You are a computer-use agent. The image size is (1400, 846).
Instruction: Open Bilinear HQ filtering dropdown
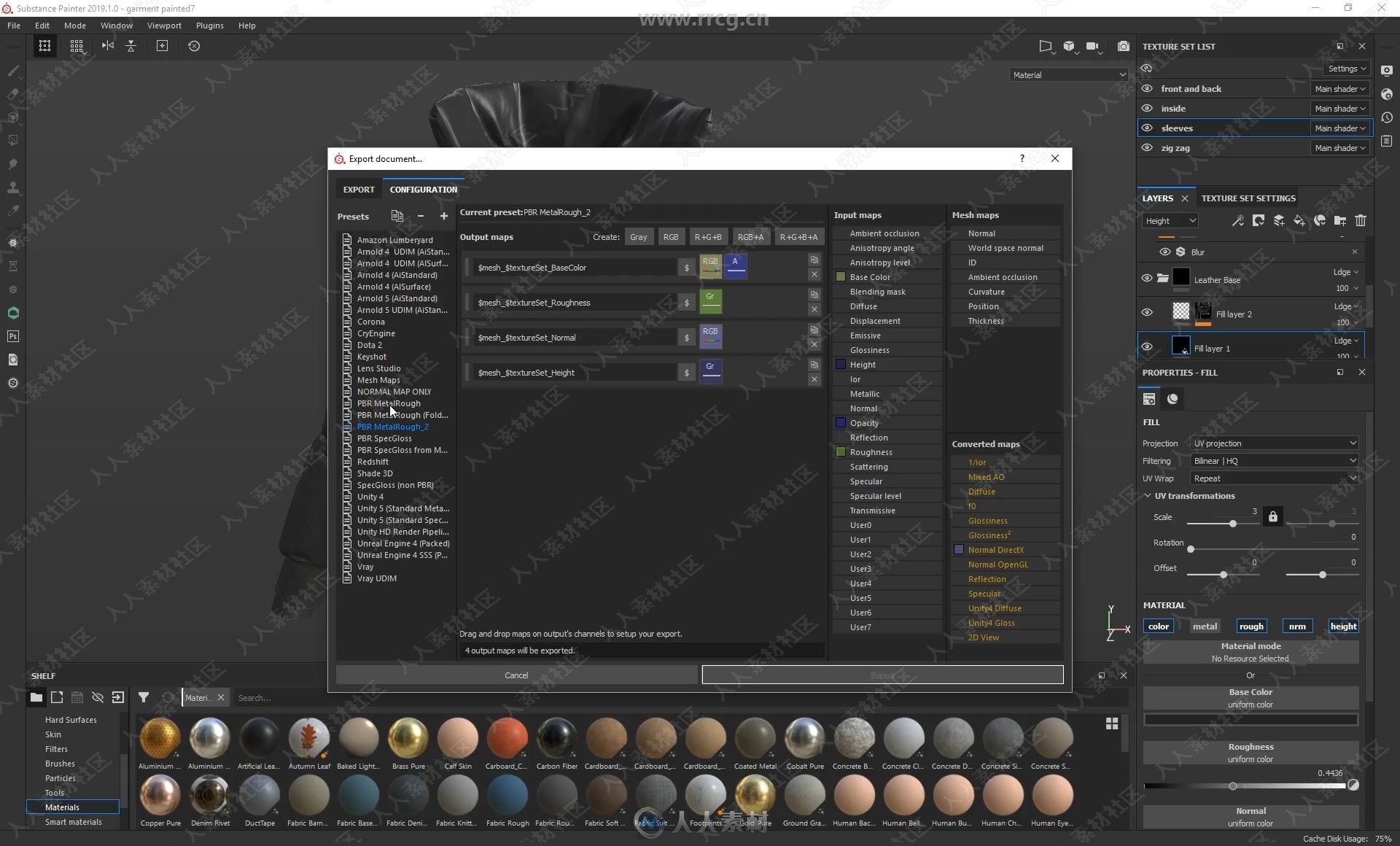[x=1275, y=460]
